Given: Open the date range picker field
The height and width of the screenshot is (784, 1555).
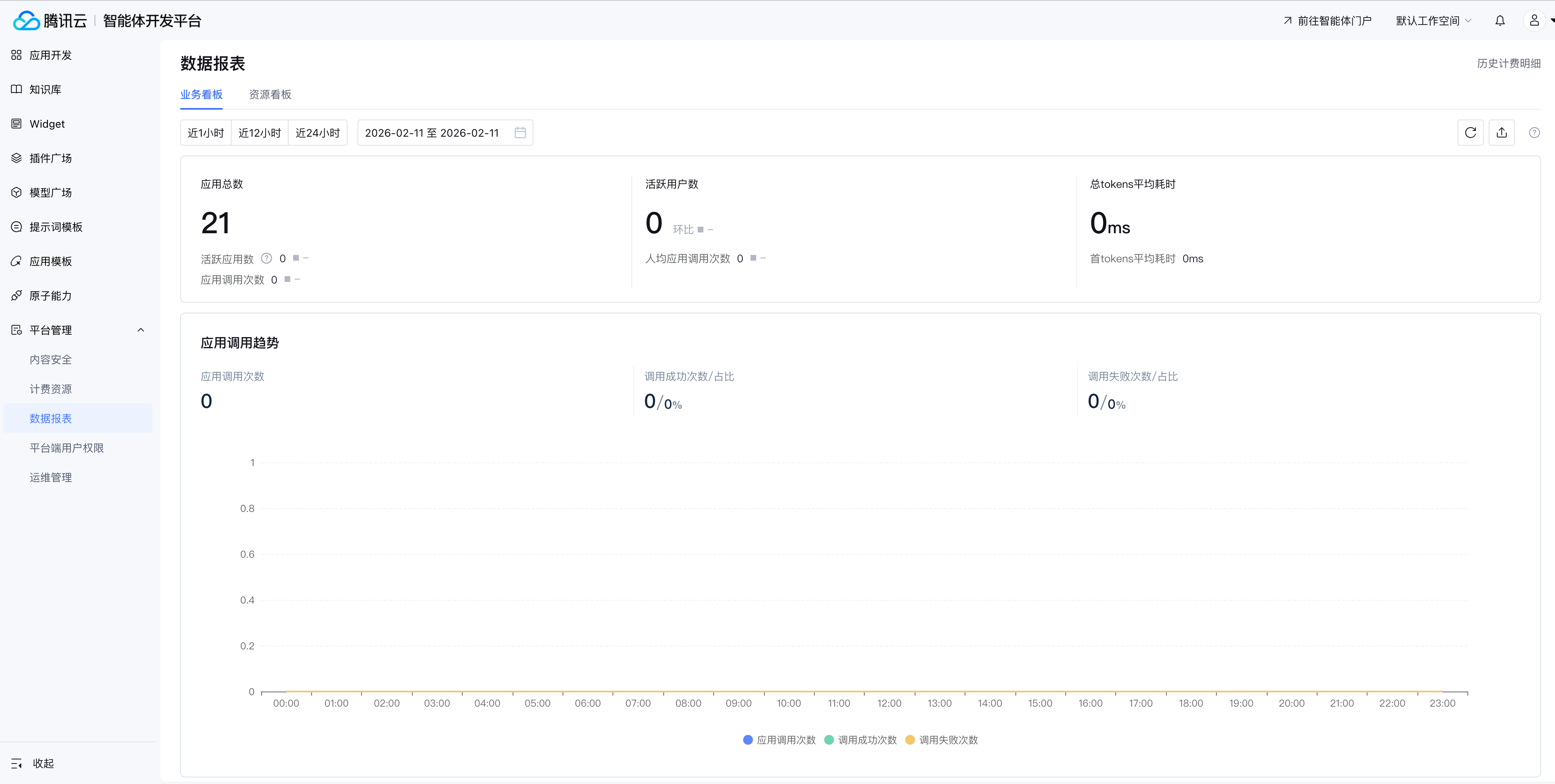Looking at the screenshot, I should point(432,133).
